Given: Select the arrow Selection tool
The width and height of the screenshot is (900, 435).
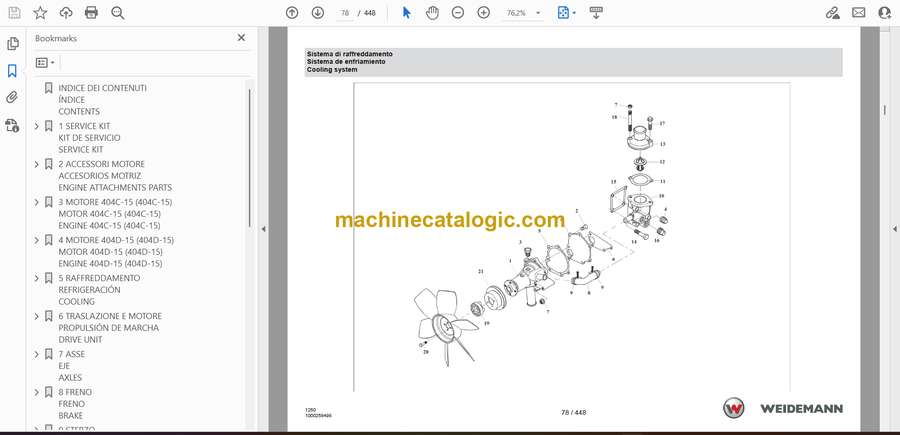Looking at the screenshot, I should tap(406, 13).
